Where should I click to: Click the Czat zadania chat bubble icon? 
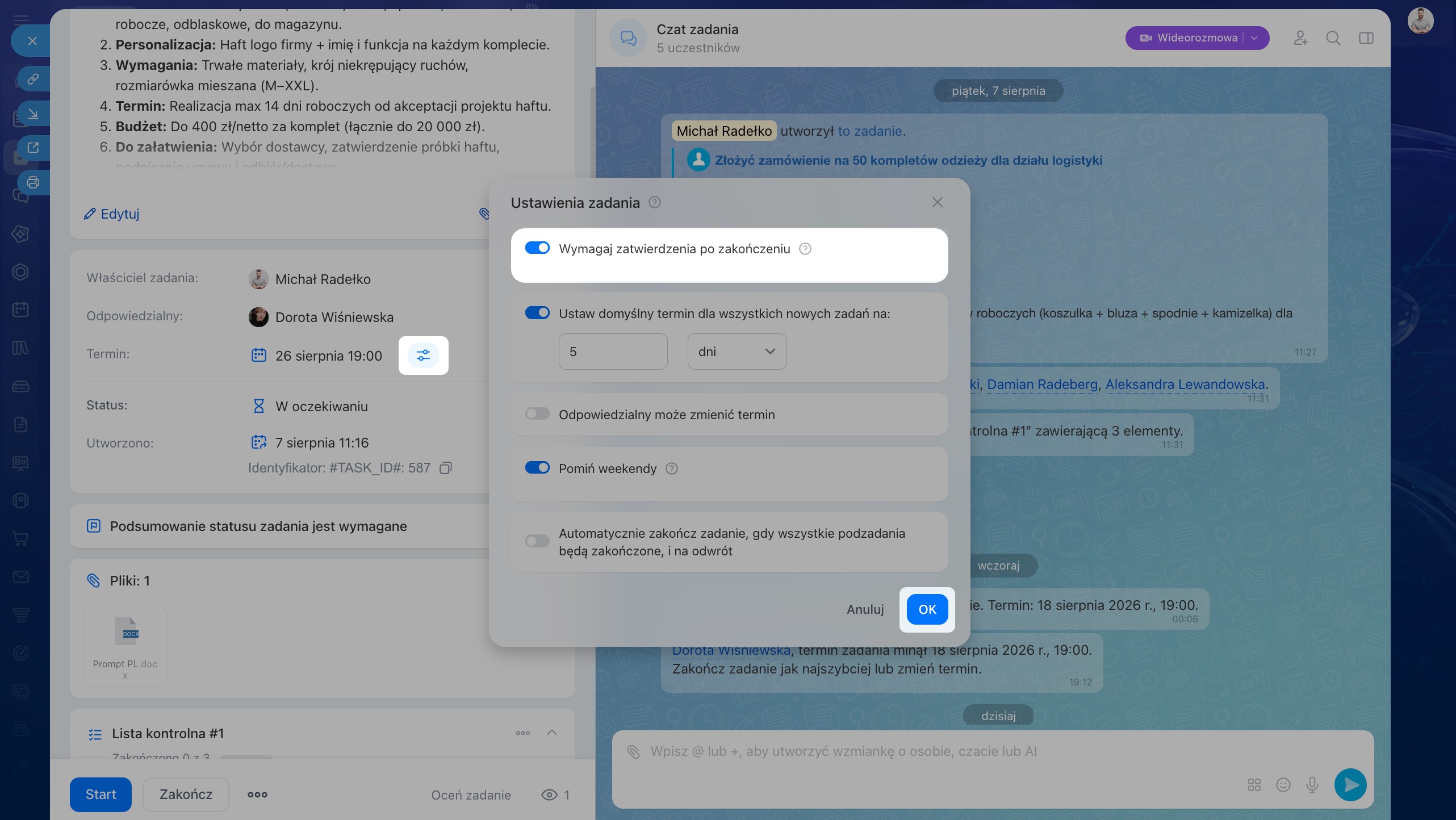(628, 38)
